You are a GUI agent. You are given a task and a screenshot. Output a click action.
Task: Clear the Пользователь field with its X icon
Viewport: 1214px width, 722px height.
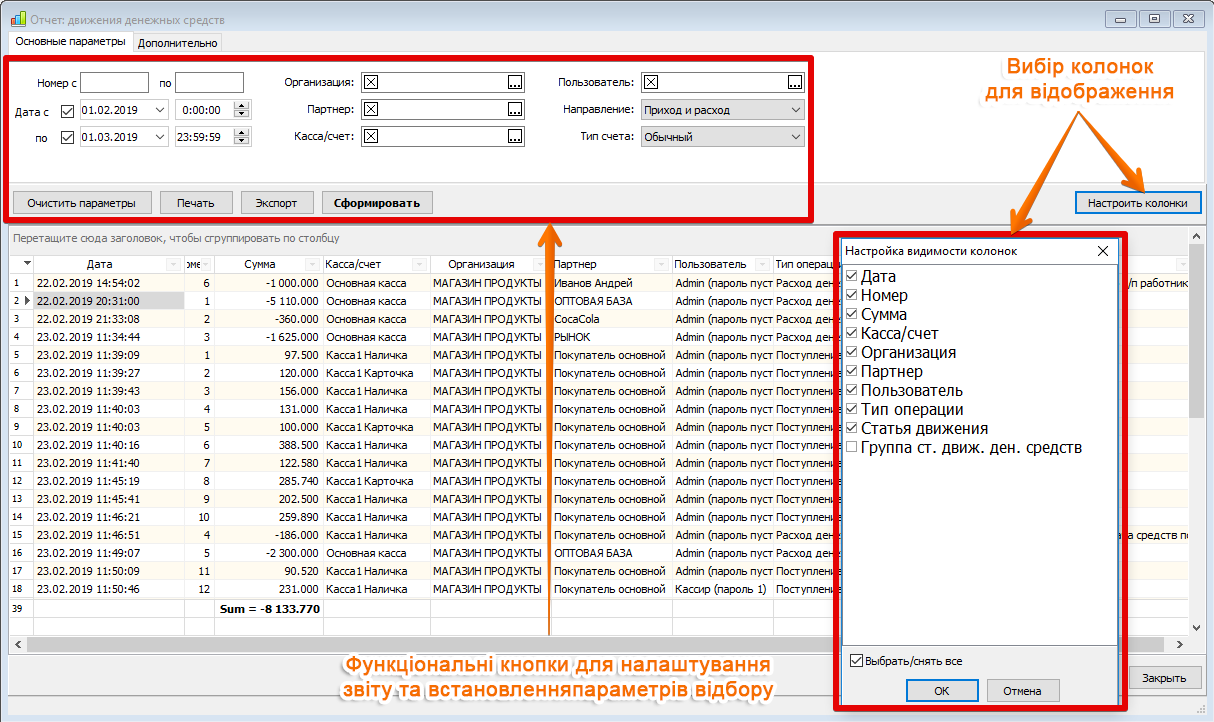click(x=651, y=82)
